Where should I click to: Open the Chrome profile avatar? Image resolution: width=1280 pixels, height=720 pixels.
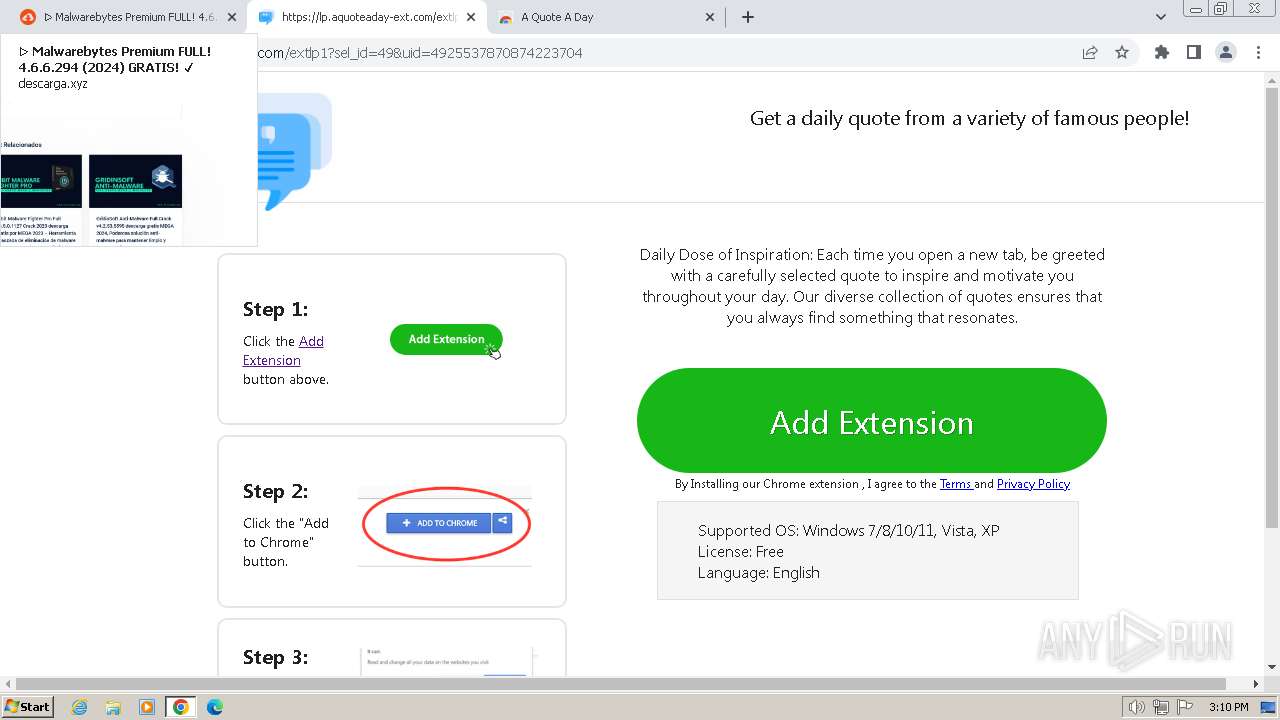click(1225, 53)
